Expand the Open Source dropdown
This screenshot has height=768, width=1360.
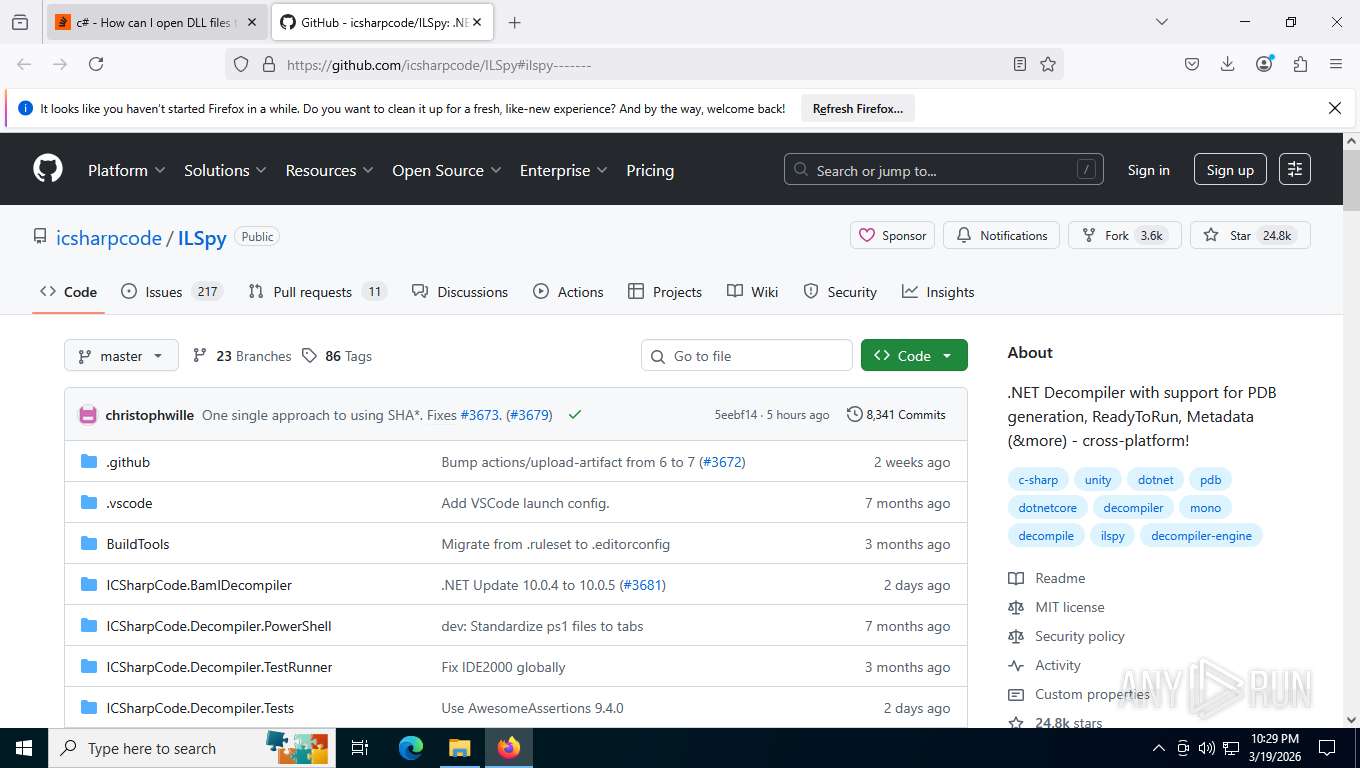446,170
